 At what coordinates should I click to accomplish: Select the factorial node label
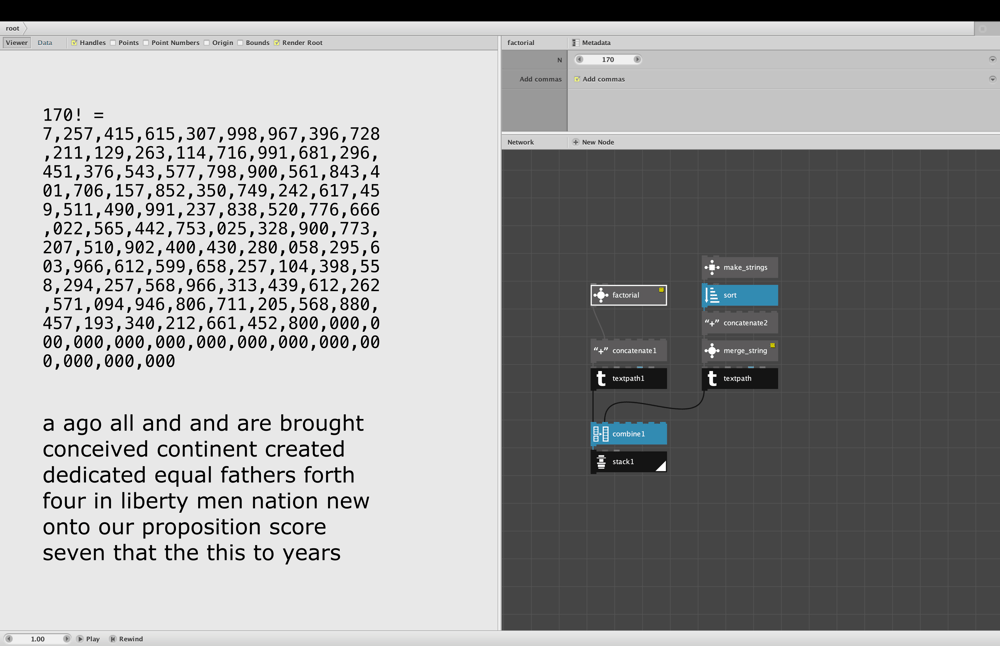[x=626, y=295]
